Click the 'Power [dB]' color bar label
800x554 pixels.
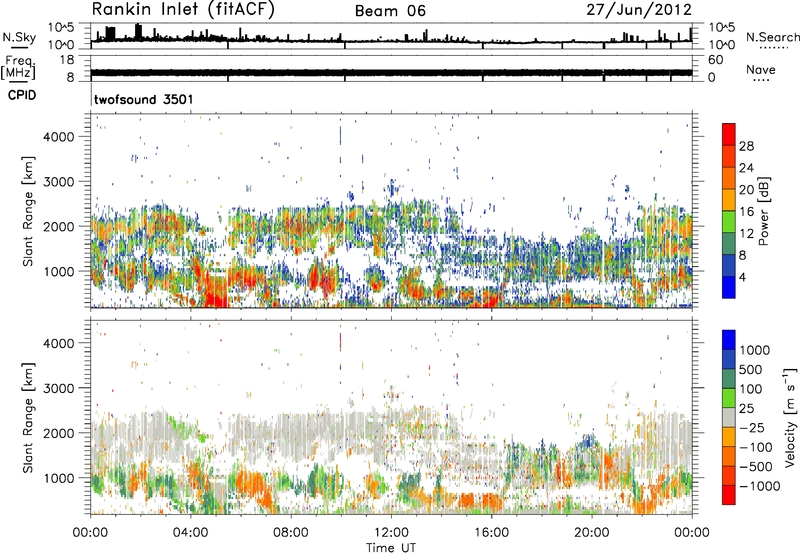pyautogui.click(x=763, y=211)
